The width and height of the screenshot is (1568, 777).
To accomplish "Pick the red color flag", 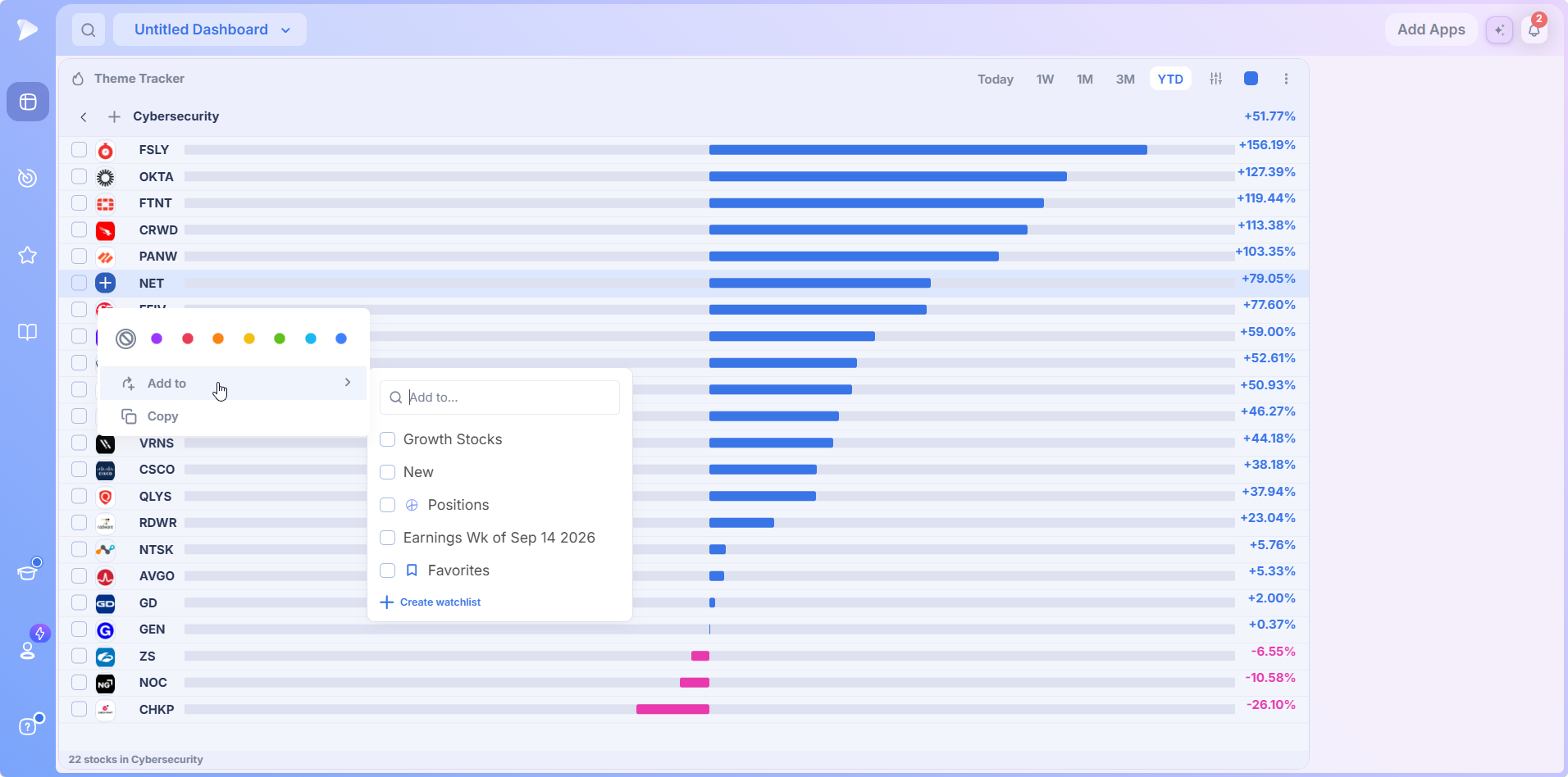I will [188, 339].
